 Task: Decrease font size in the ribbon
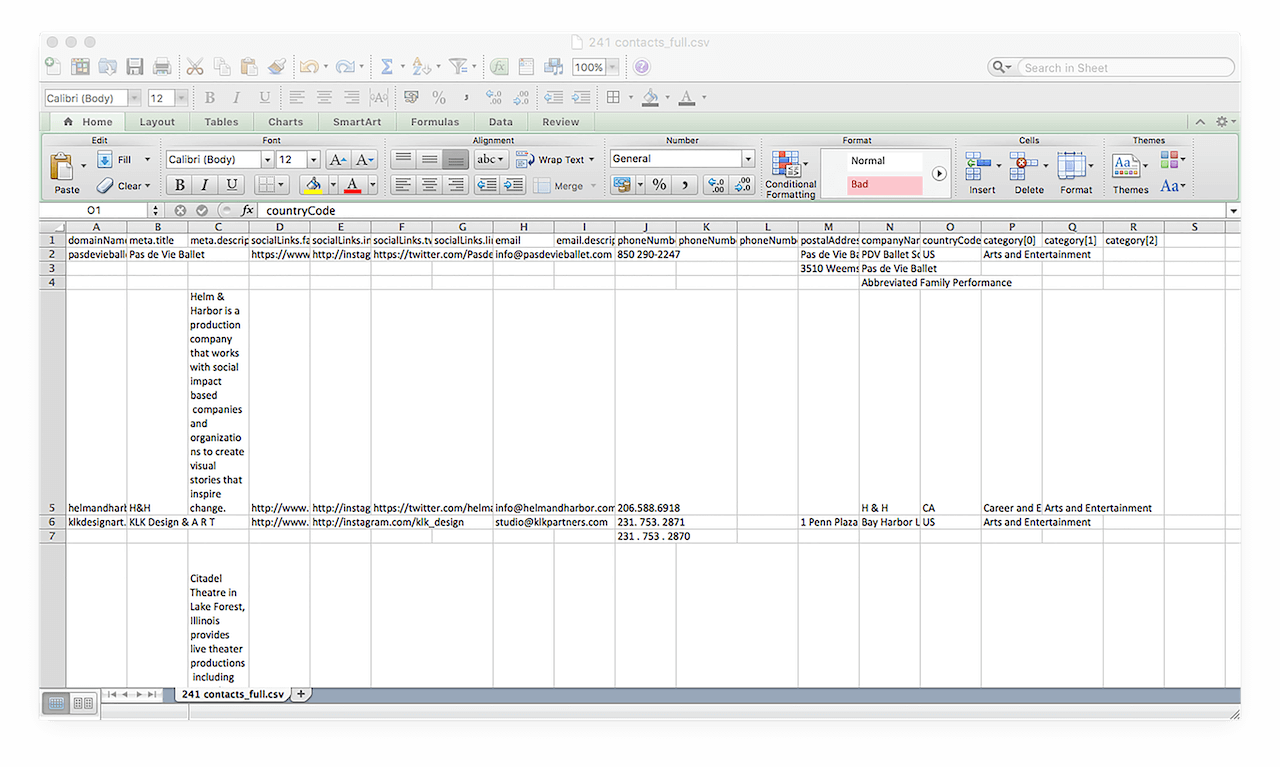coord(362,159)
